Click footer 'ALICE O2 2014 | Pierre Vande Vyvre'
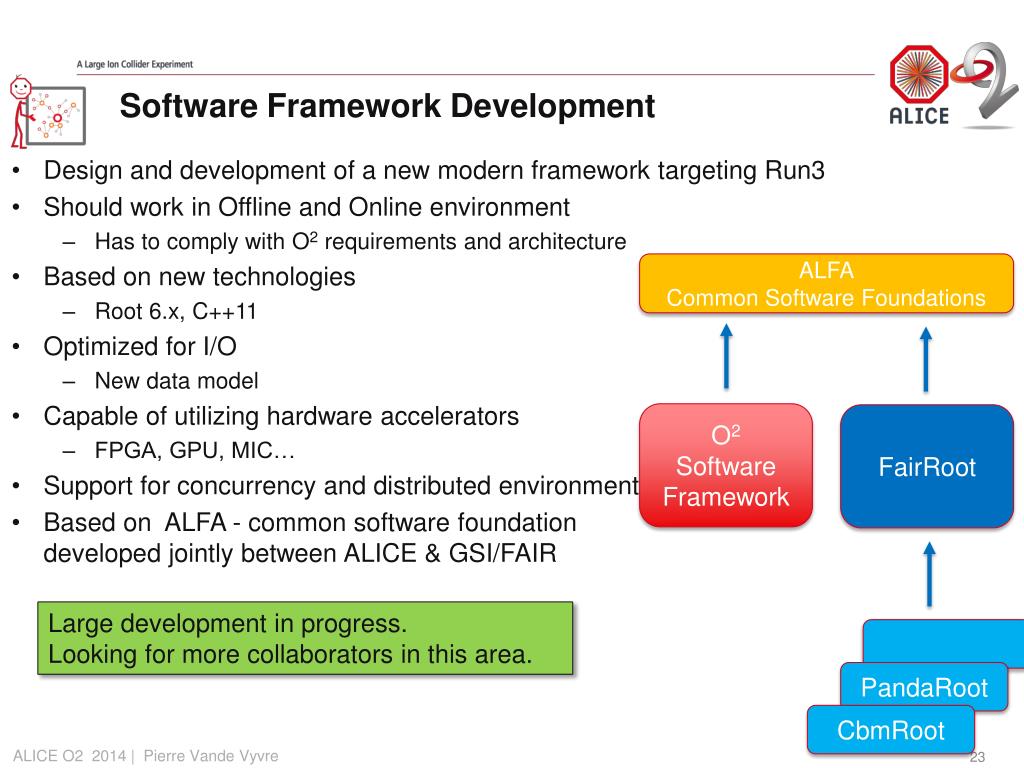 pos(146,756)
